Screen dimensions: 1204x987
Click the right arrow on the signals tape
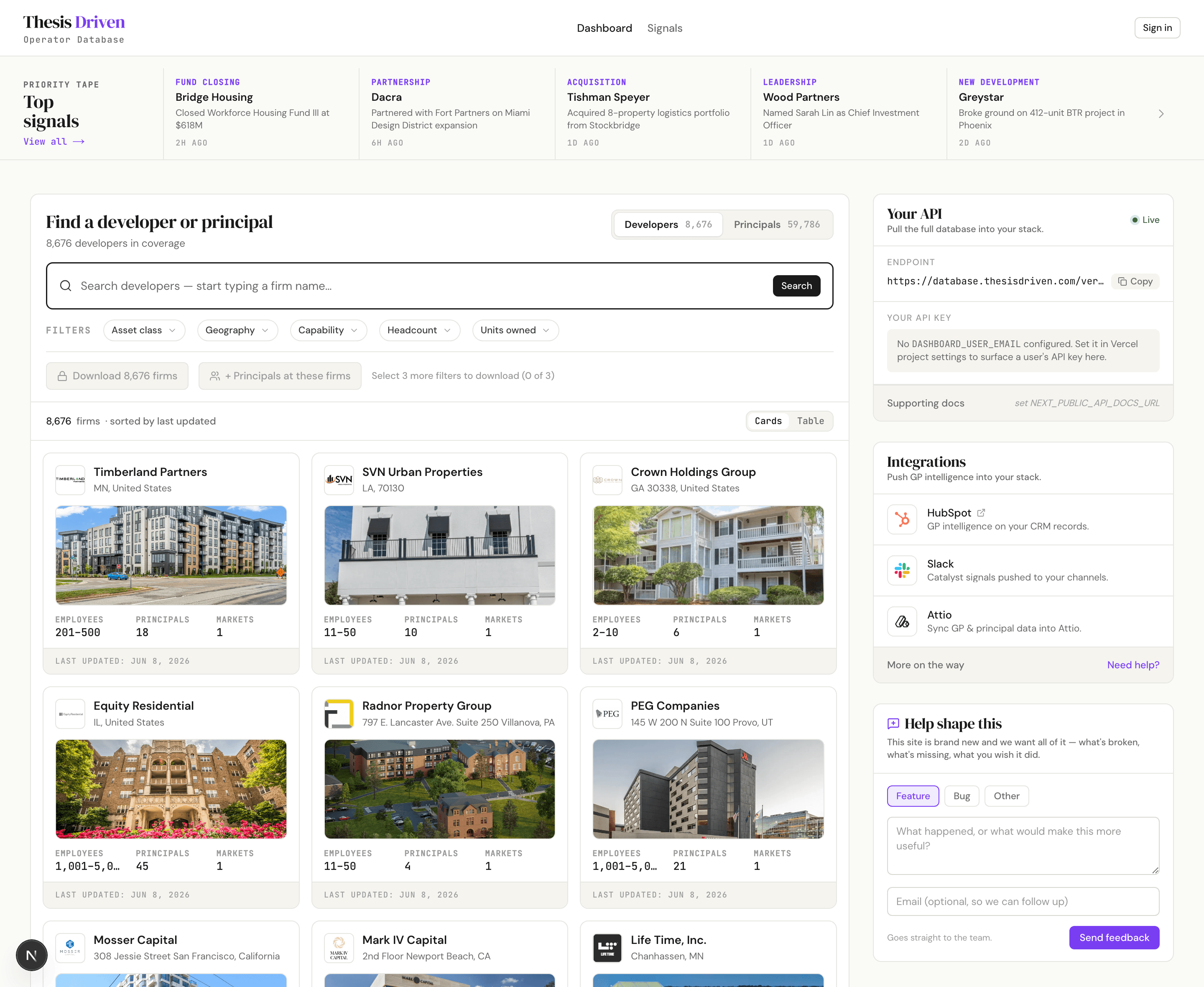click(x=1161, y=114)
